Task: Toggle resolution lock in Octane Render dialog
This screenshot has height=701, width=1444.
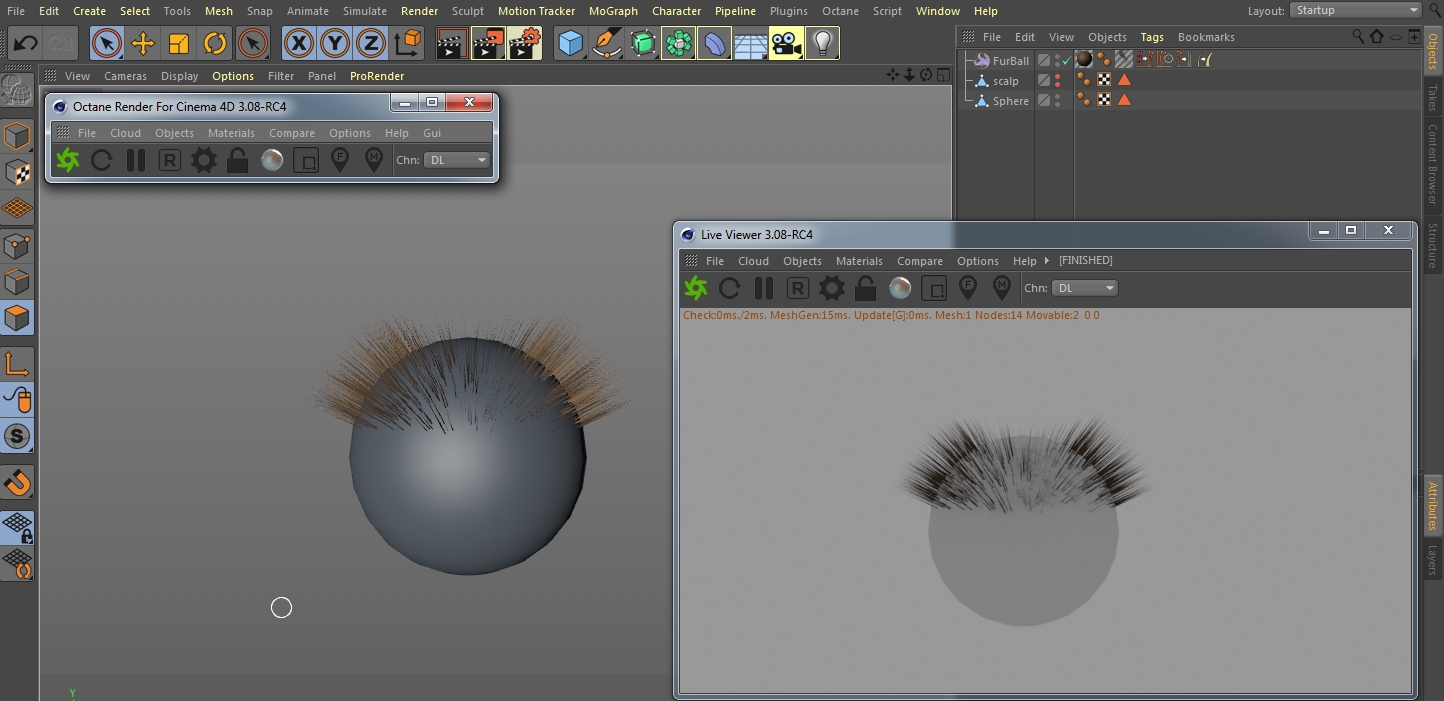Action: [238, 160]
